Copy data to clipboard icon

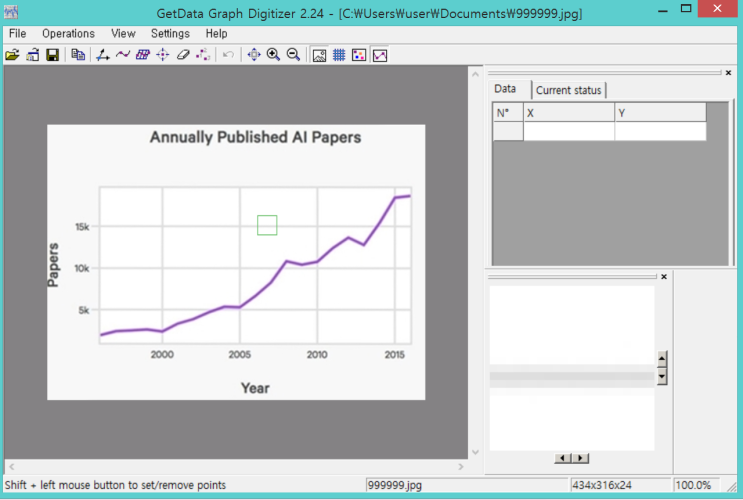click(x=78, y=55)
